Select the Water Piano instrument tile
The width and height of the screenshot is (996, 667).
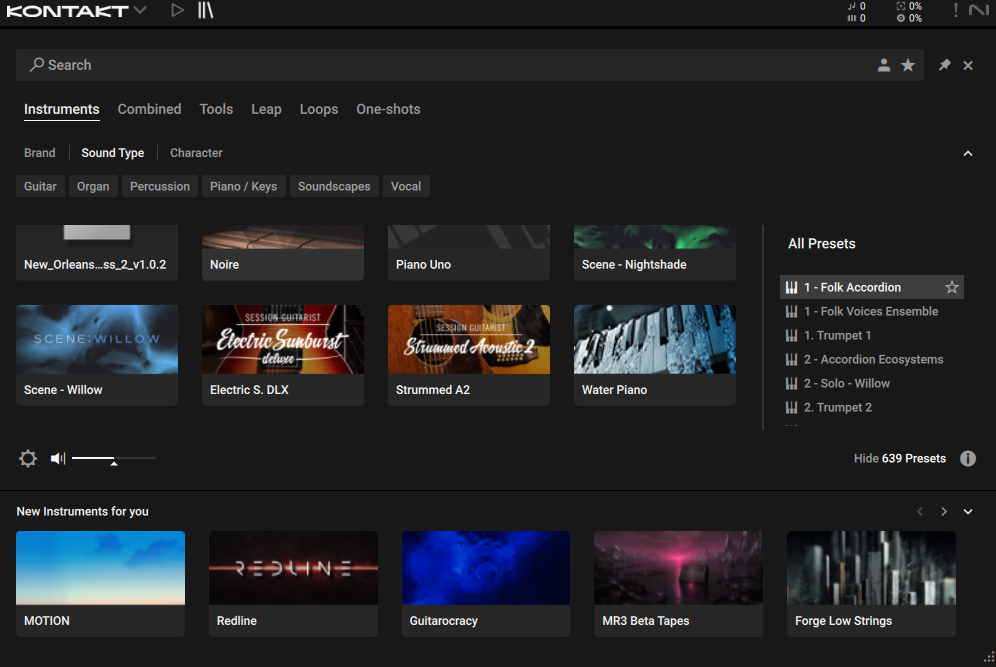pyautogui.click(x=655, y=355)
